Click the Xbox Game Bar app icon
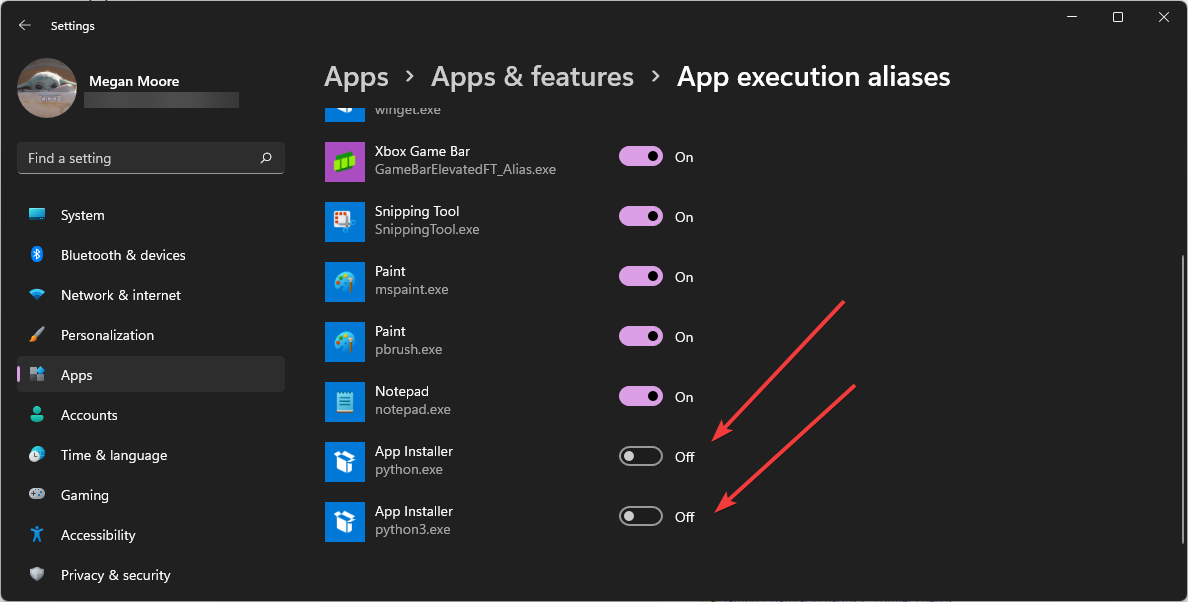Viewport: 1188px width, 602px height. (345, 162)
